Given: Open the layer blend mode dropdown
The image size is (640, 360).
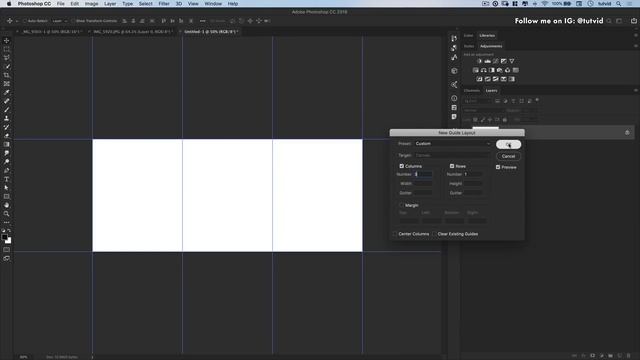Looking at the screenshot, I should (x=483, y=110).
